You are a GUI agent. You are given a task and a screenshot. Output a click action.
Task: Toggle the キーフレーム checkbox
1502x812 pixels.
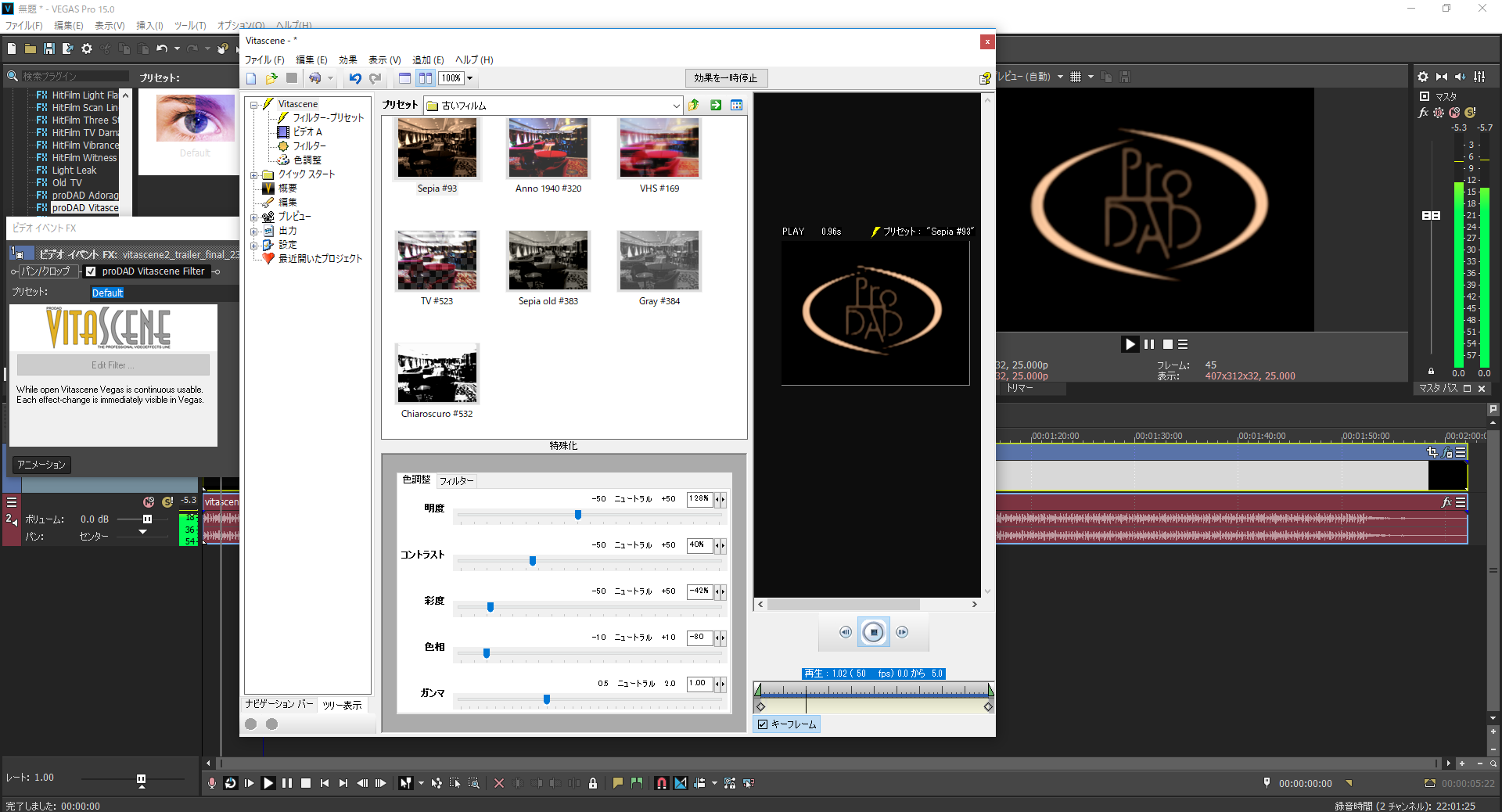[x=763, y=724]
